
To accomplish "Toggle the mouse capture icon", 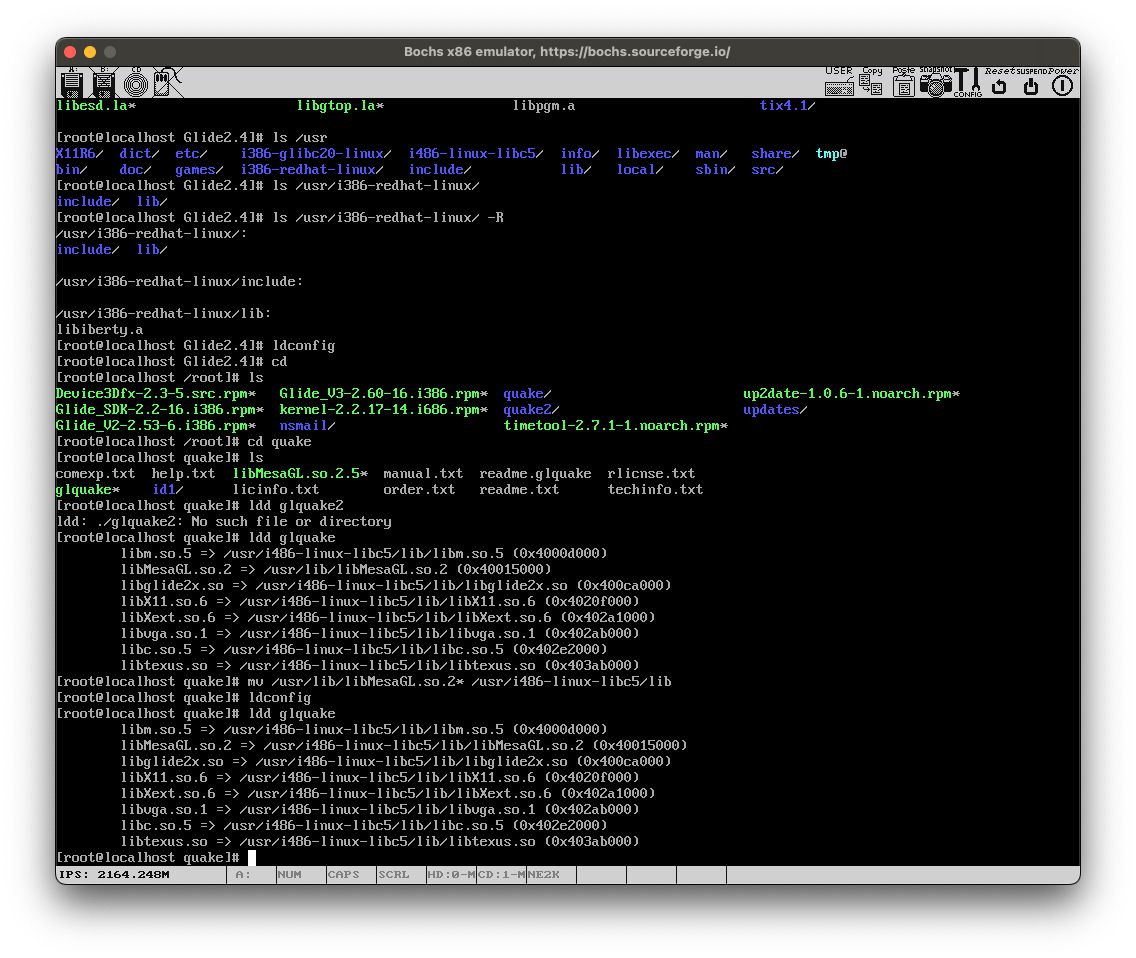I will coord(167,83).
